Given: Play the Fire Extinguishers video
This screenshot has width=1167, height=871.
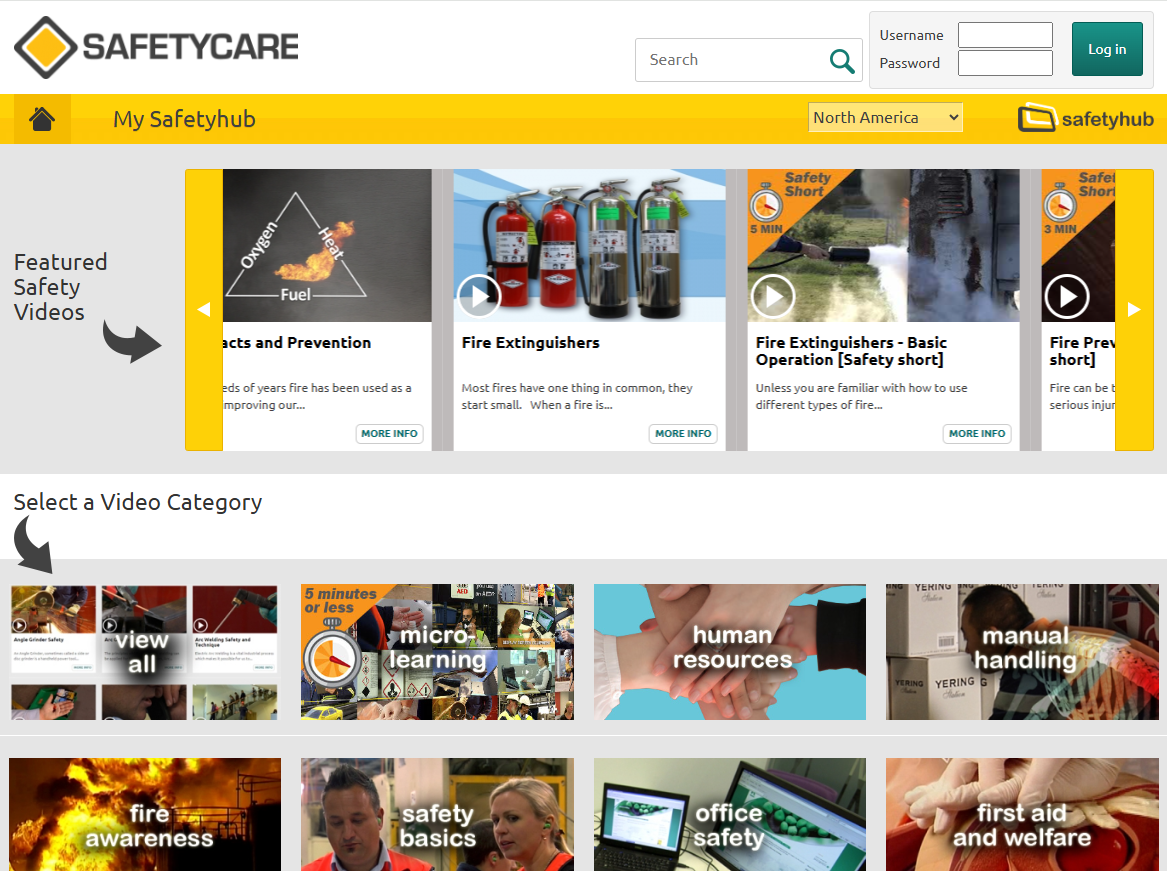Looking at the screenshot, I should pos(479,296).
